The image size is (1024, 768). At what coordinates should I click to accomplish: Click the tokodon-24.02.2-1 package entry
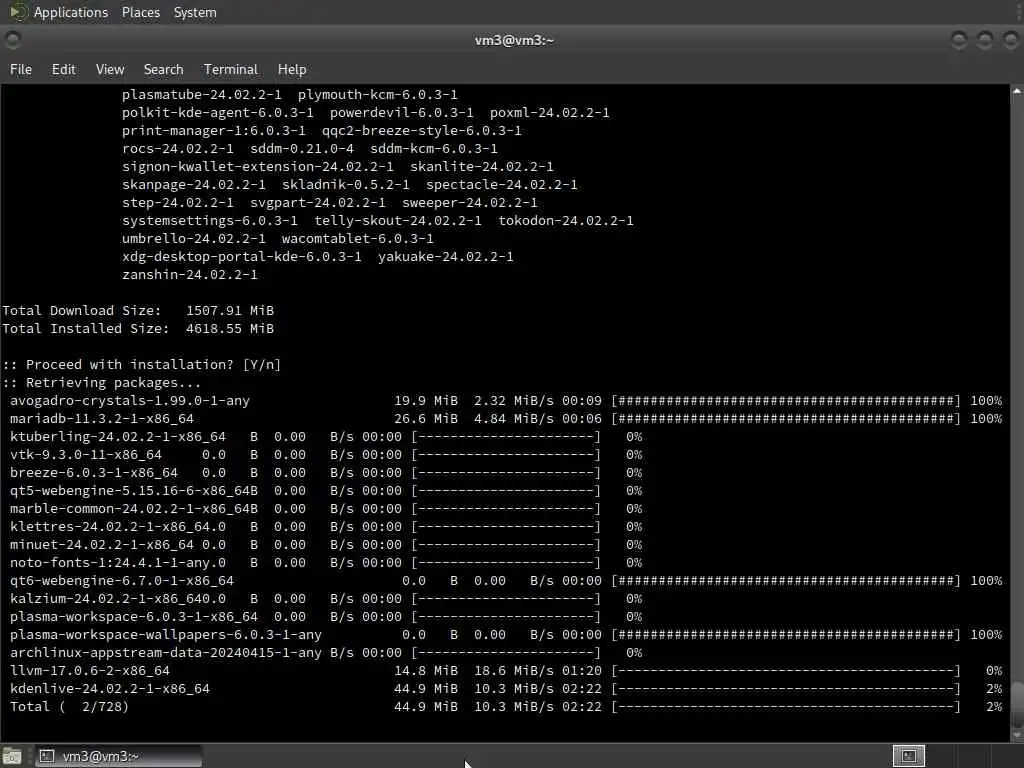(x=566, y=221)
